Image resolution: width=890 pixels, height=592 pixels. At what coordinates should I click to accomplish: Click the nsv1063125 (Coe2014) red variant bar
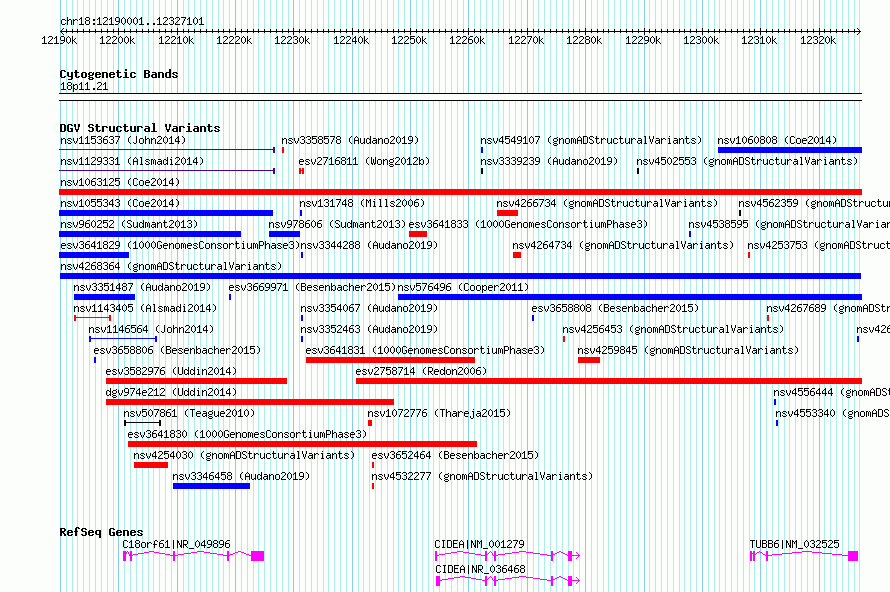(460, 192)
